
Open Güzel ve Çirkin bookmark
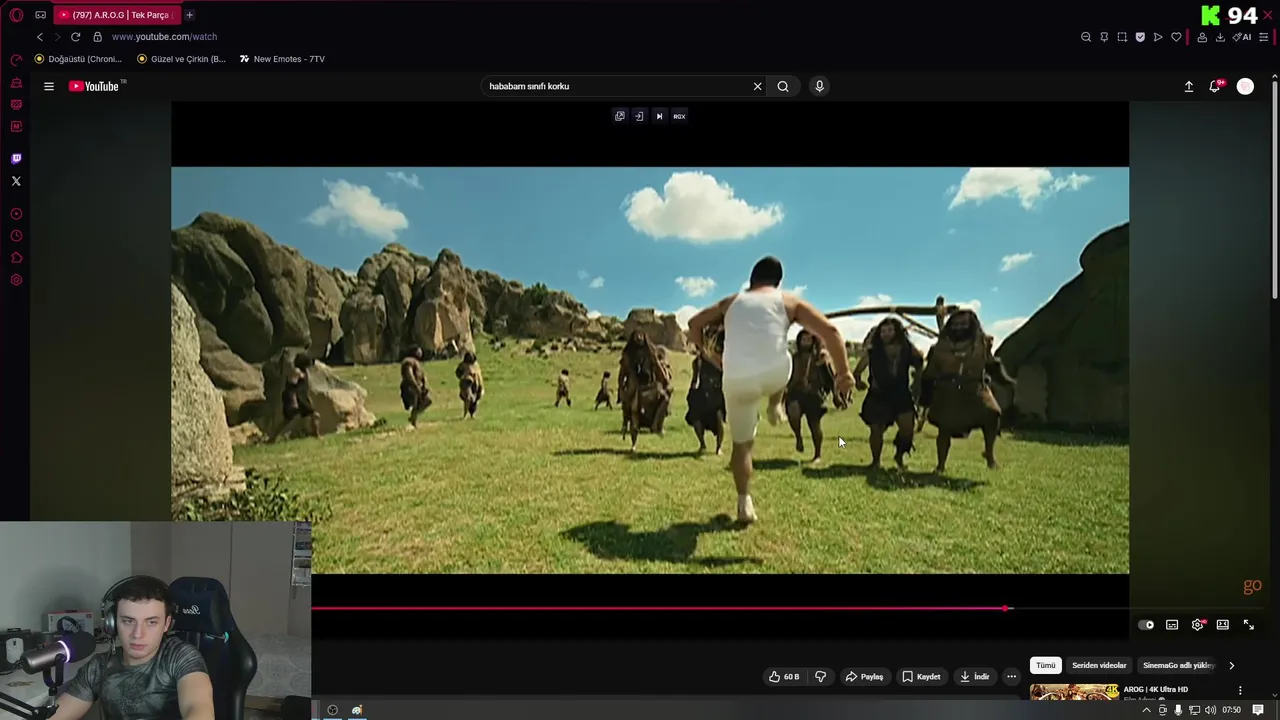coord(181,59)
